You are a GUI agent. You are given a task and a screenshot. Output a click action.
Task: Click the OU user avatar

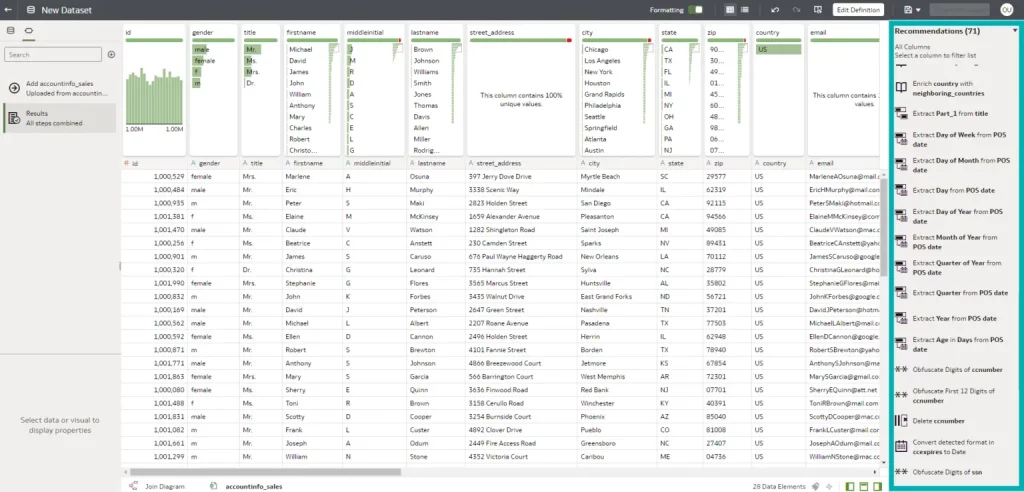coord(1006,9)
